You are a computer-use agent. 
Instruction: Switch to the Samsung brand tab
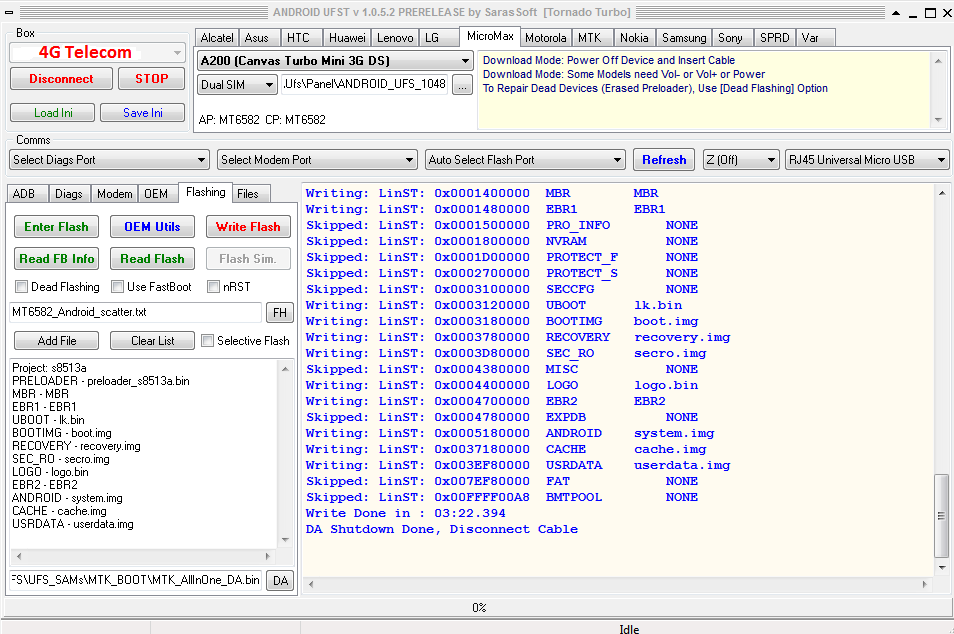coord(684,38)
